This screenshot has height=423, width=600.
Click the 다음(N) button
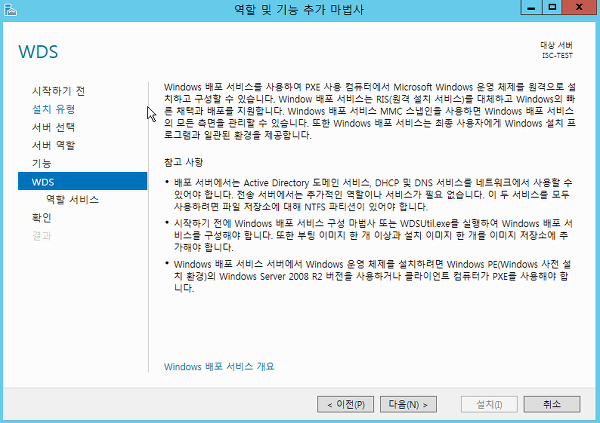[x=408, y=404]
